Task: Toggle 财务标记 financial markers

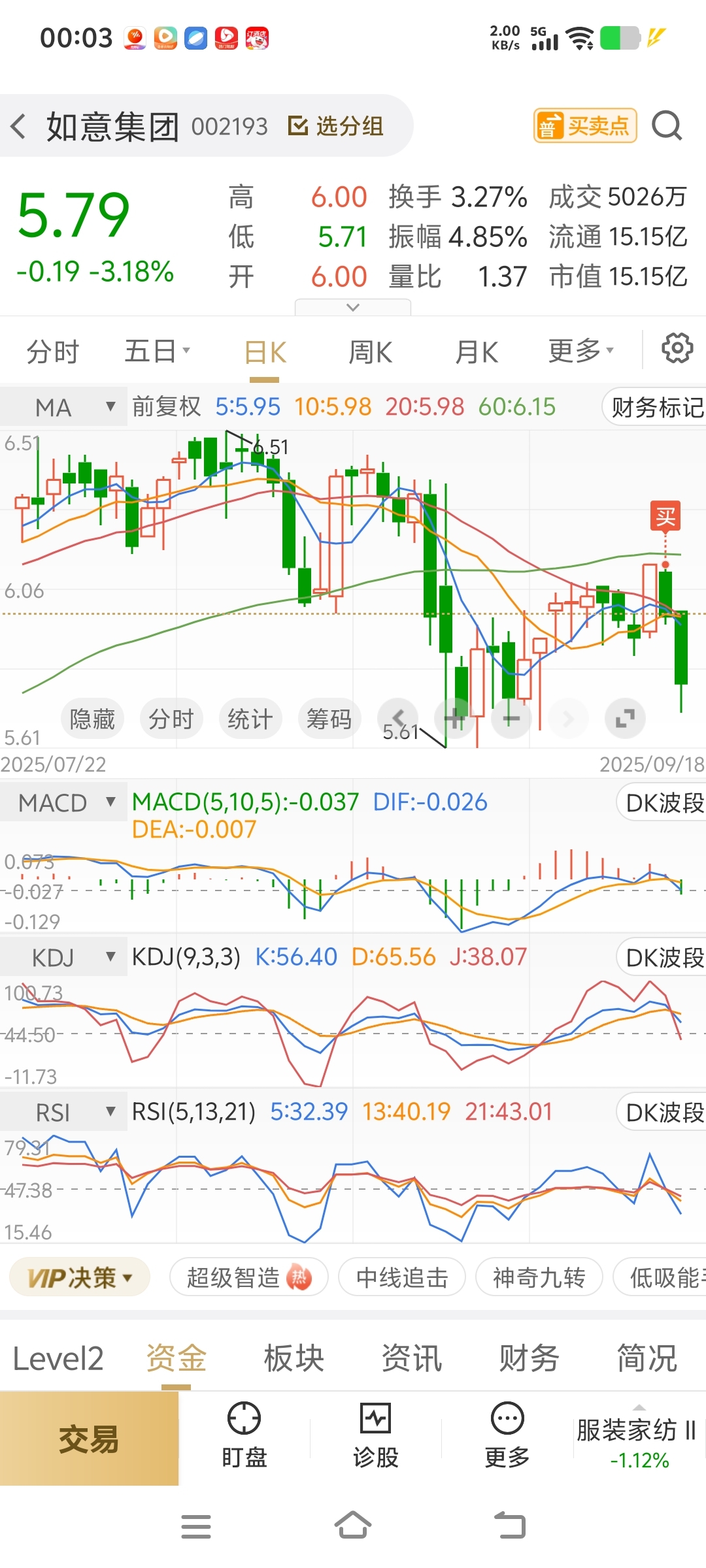Action: [654, 407]
